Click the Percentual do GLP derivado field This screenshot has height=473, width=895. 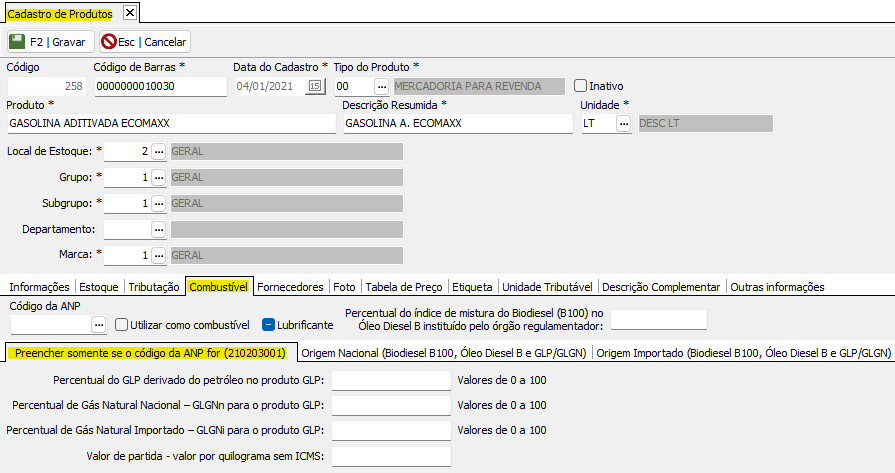click(391, 380)
